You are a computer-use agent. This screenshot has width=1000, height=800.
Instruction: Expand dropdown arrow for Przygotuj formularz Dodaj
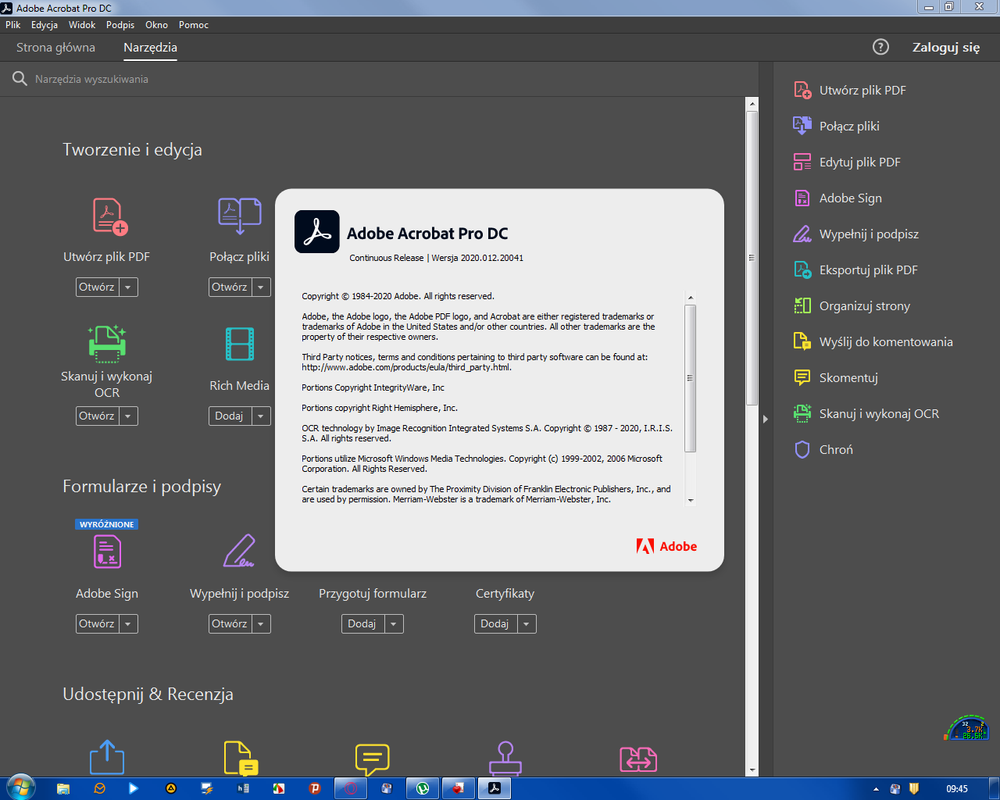[x=393, y=624]
